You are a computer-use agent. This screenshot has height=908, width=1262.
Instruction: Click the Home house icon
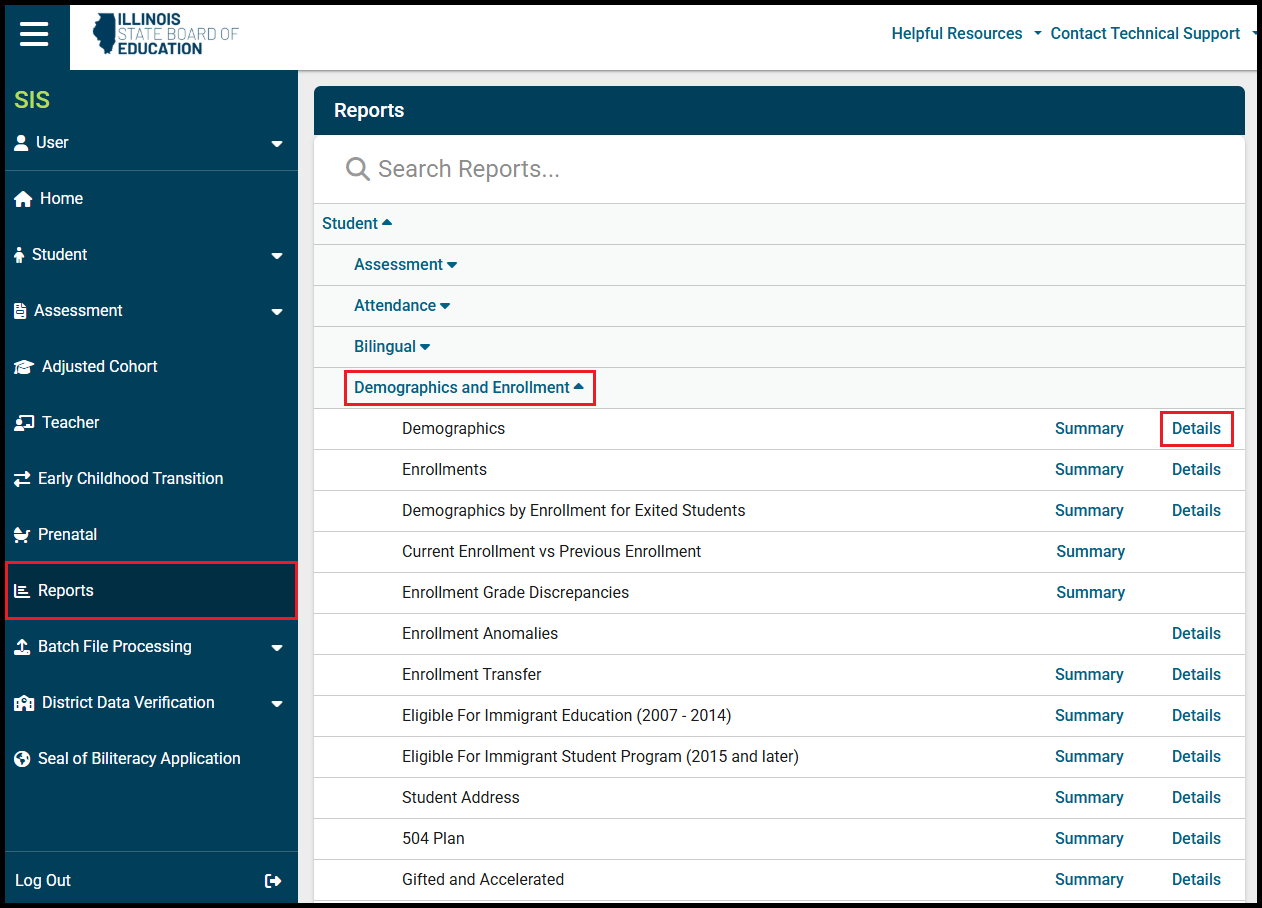click(x=23, y=199)
